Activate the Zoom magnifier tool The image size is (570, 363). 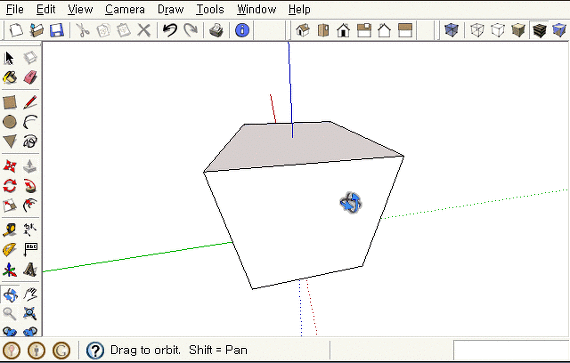coord(9,314)
